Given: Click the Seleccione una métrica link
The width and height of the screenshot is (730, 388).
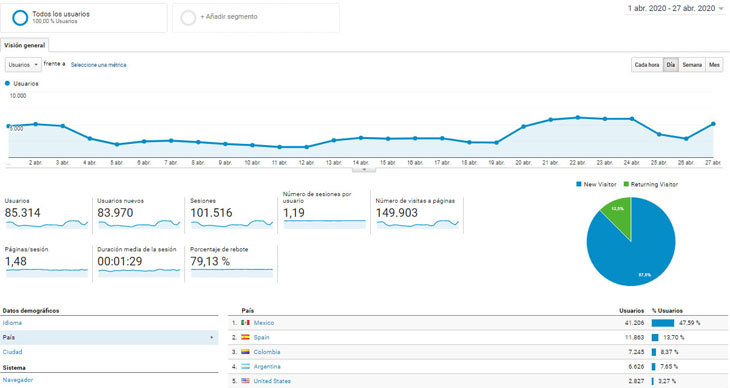Looking at the screenshot, I should [98, 65].
